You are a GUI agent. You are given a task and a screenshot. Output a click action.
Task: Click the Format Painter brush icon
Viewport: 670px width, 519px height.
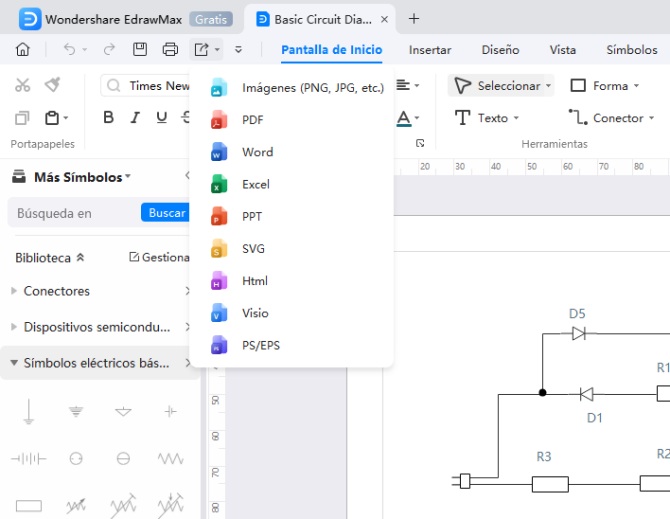(x=52, y=86)
